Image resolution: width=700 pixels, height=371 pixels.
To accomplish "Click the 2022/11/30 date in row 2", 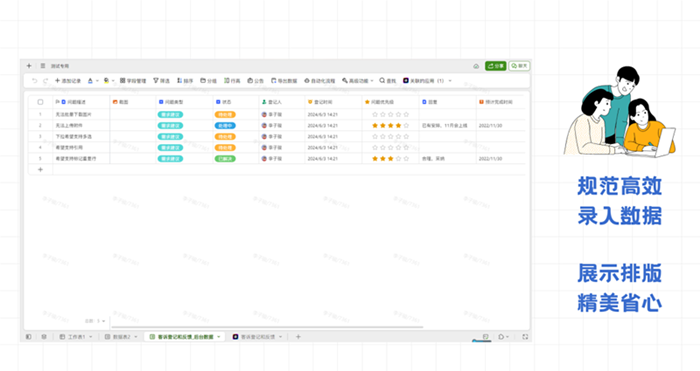I will [x=490, y=126].
